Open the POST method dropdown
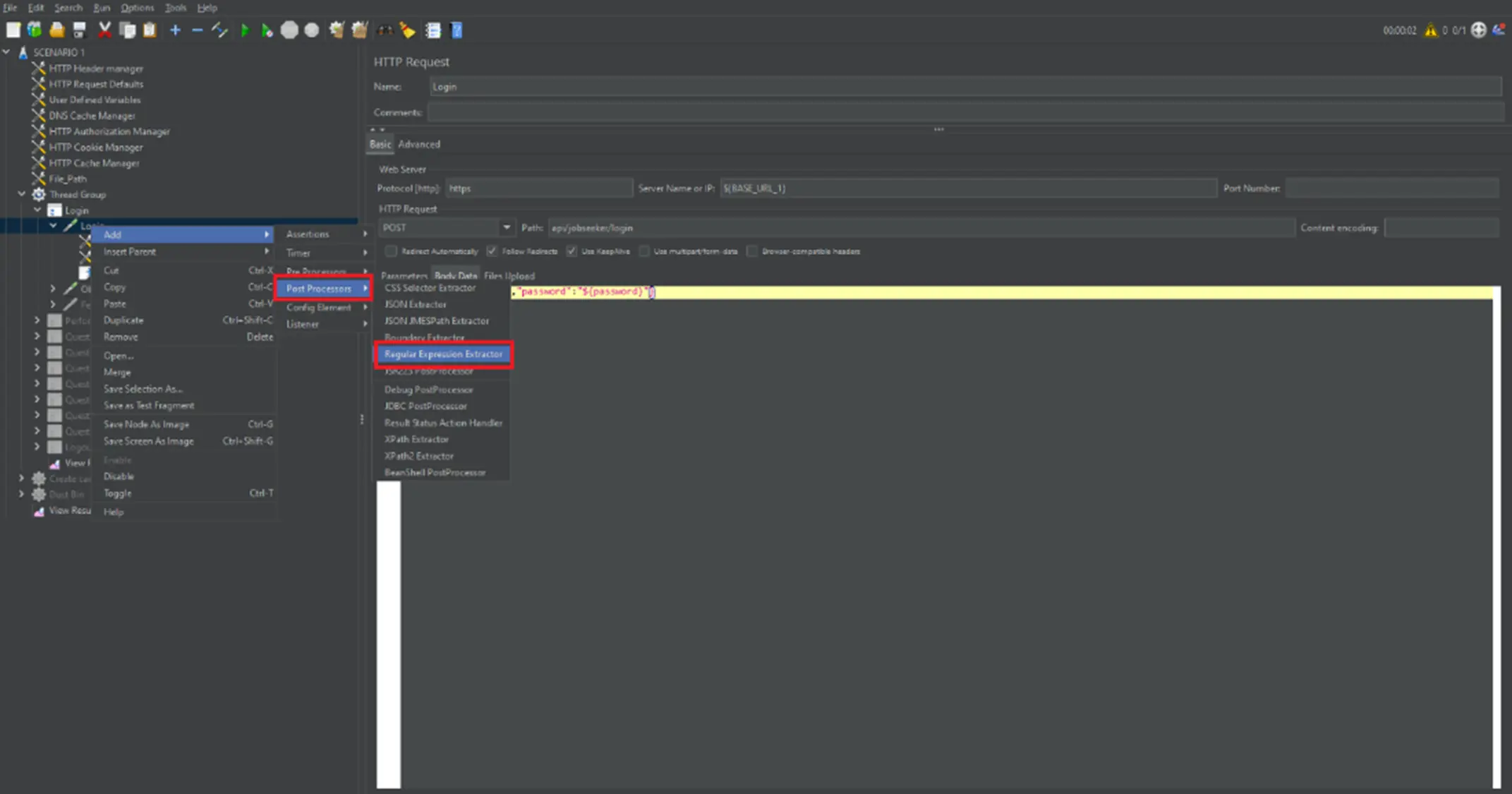 (x=506, y=227)
